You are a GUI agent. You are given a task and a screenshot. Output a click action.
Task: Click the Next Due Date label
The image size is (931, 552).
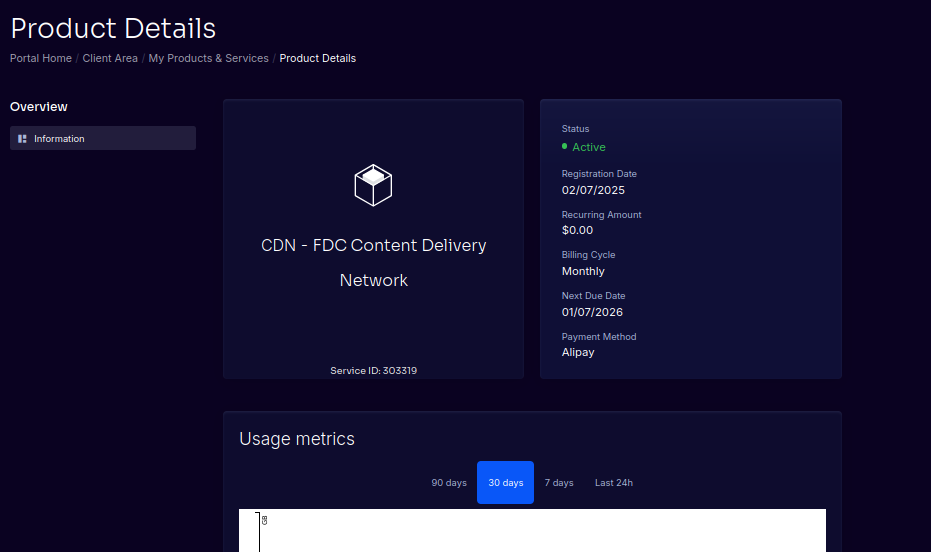(593, 296)
